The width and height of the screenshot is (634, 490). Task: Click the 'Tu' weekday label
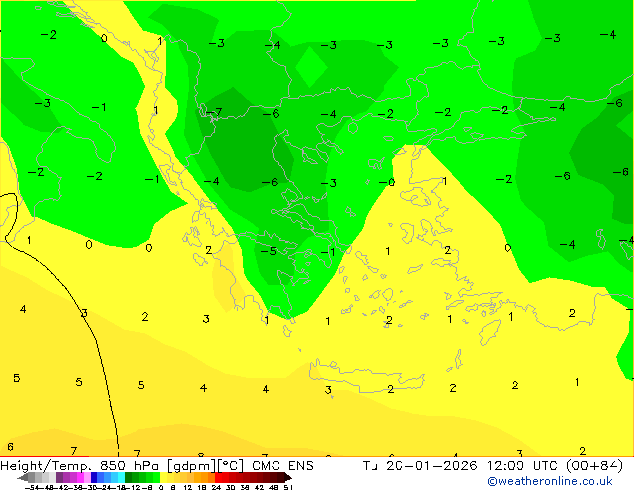(370, 466)
